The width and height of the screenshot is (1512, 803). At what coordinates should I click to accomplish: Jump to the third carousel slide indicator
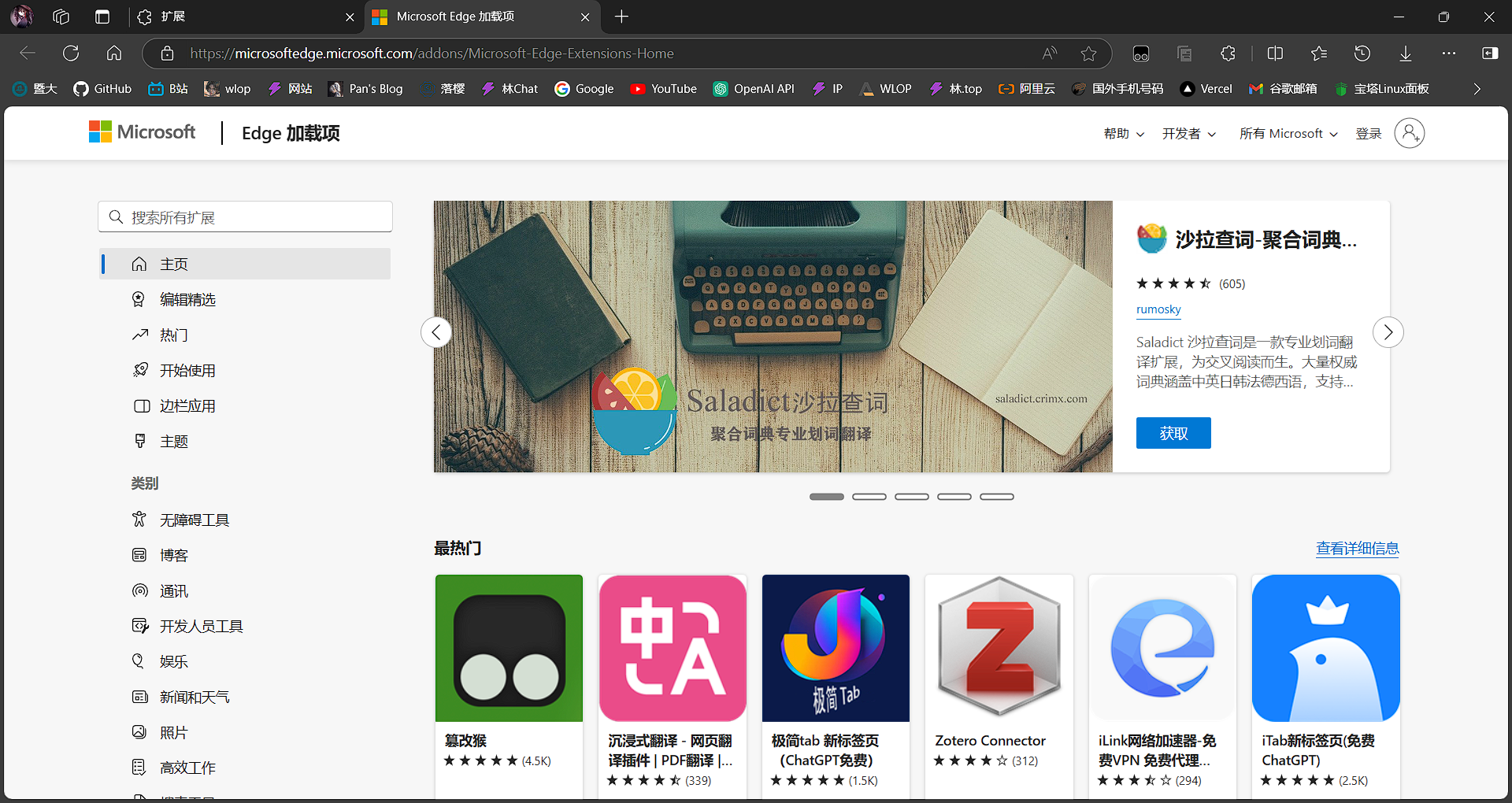(912, 497)
